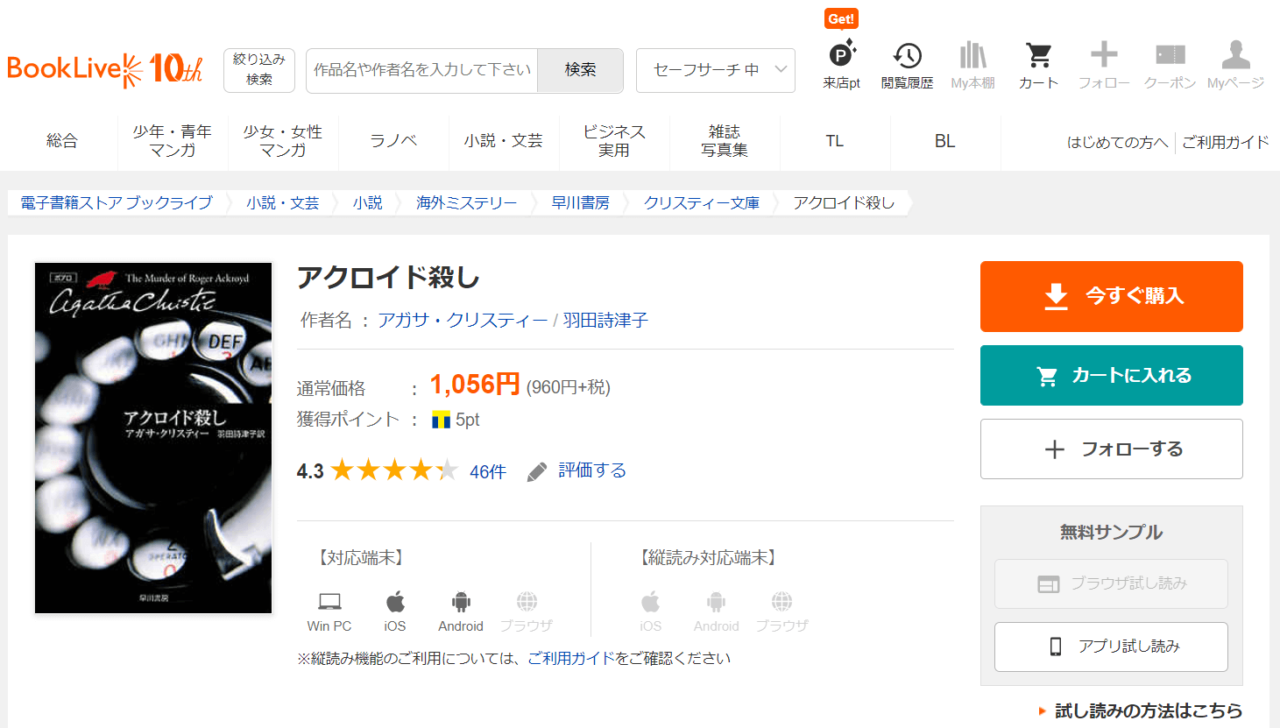Select the 少年・青年マンガ category tab
The image size is (1280, 728).
[x=172, y=141]
